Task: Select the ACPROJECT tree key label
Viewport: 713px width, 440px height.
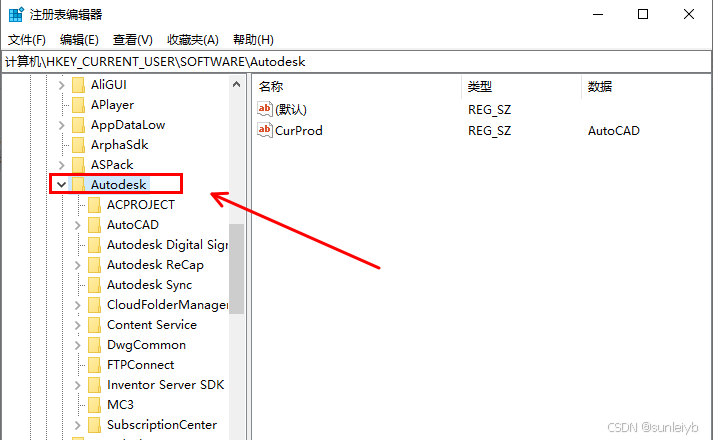Action: [x=141, y=205]
